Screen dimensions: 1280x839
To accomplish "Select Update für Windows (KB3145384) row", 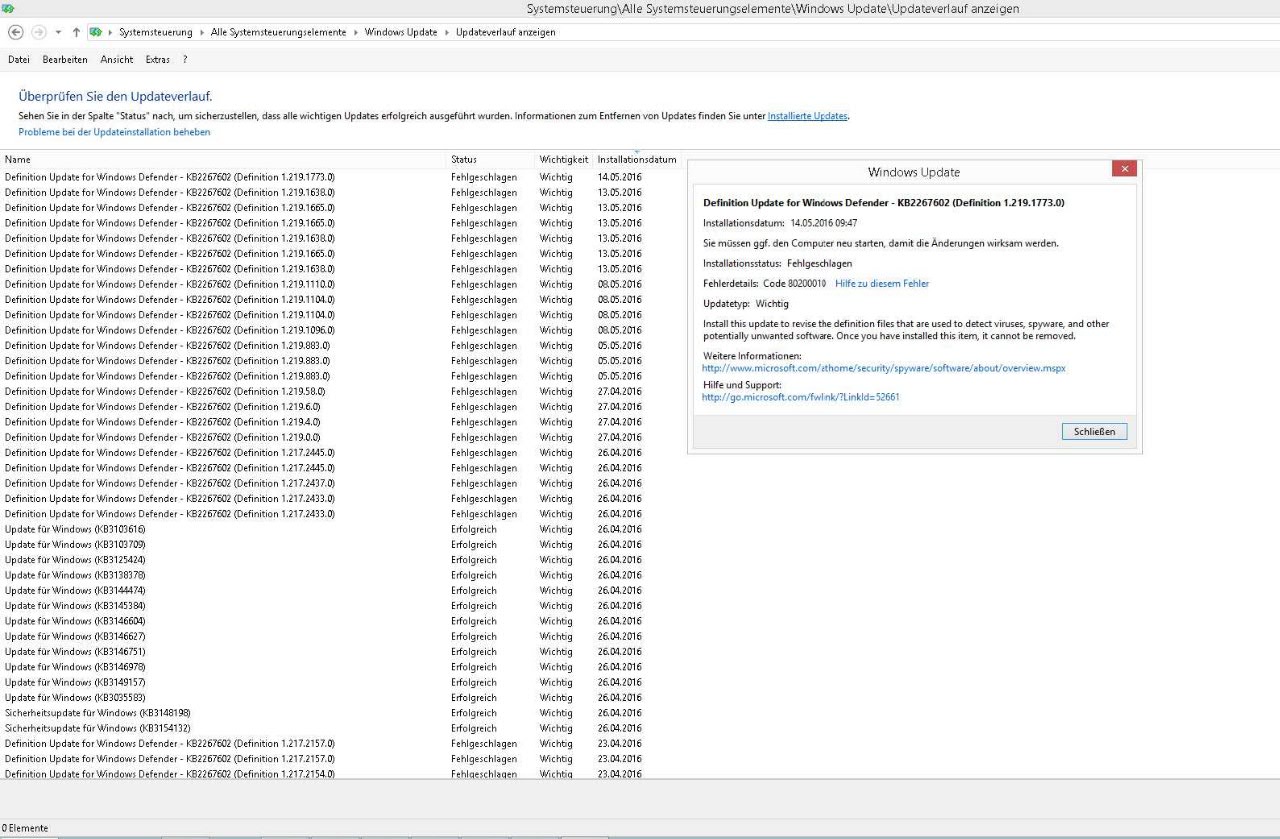I will (323, 606).
